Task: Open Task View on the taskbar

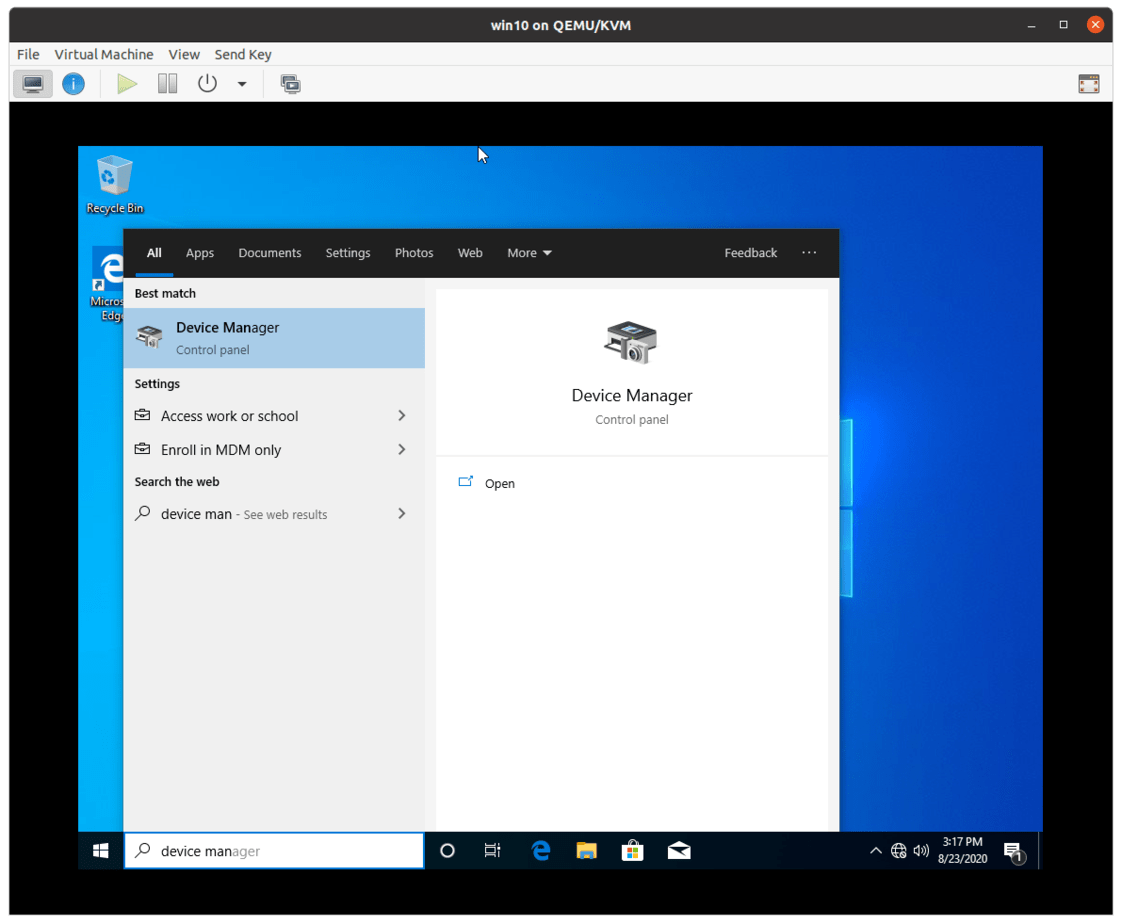Action: (492, 850)
